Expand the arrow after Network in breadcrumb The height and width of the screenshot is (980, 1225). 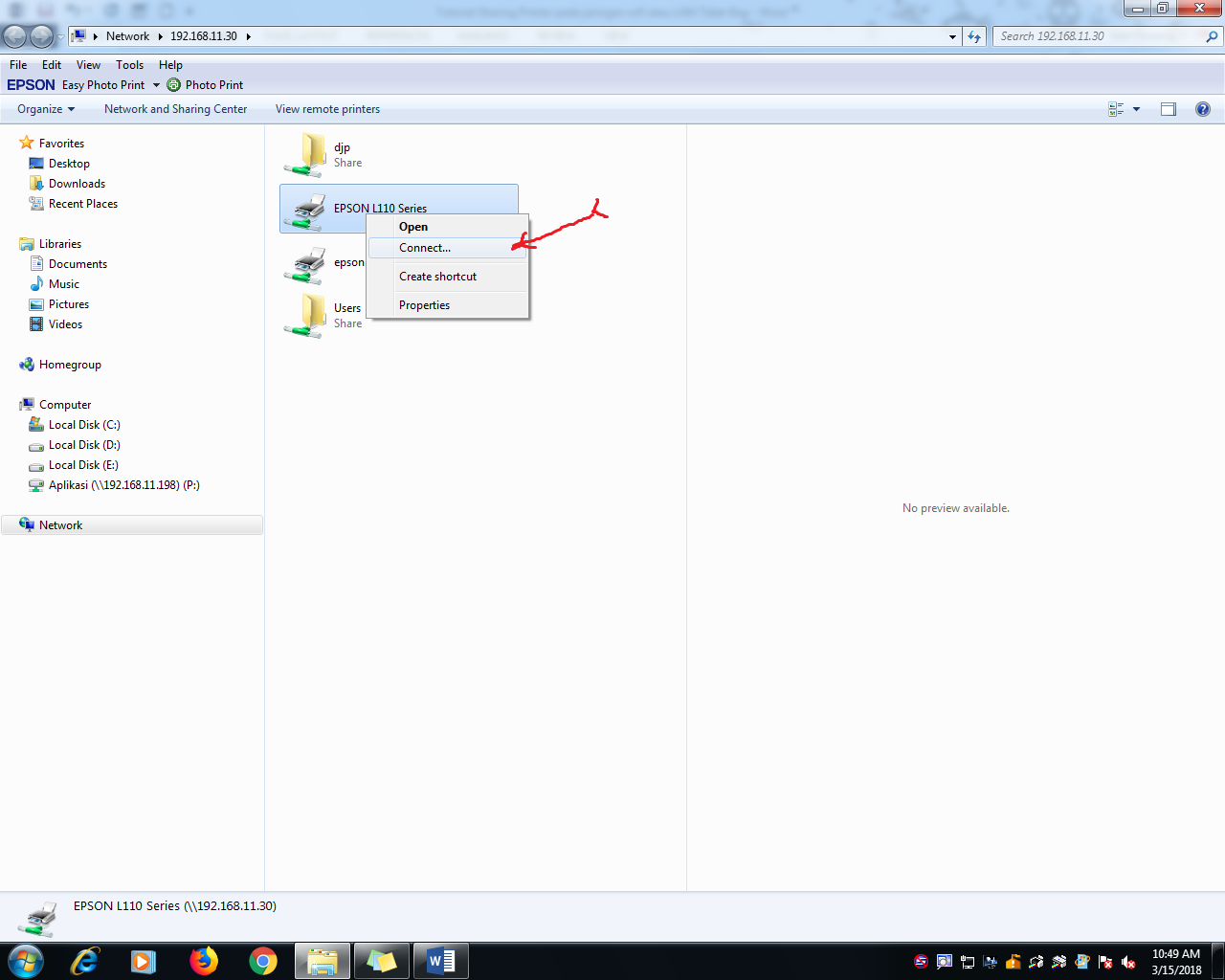(x=160, y=36)
